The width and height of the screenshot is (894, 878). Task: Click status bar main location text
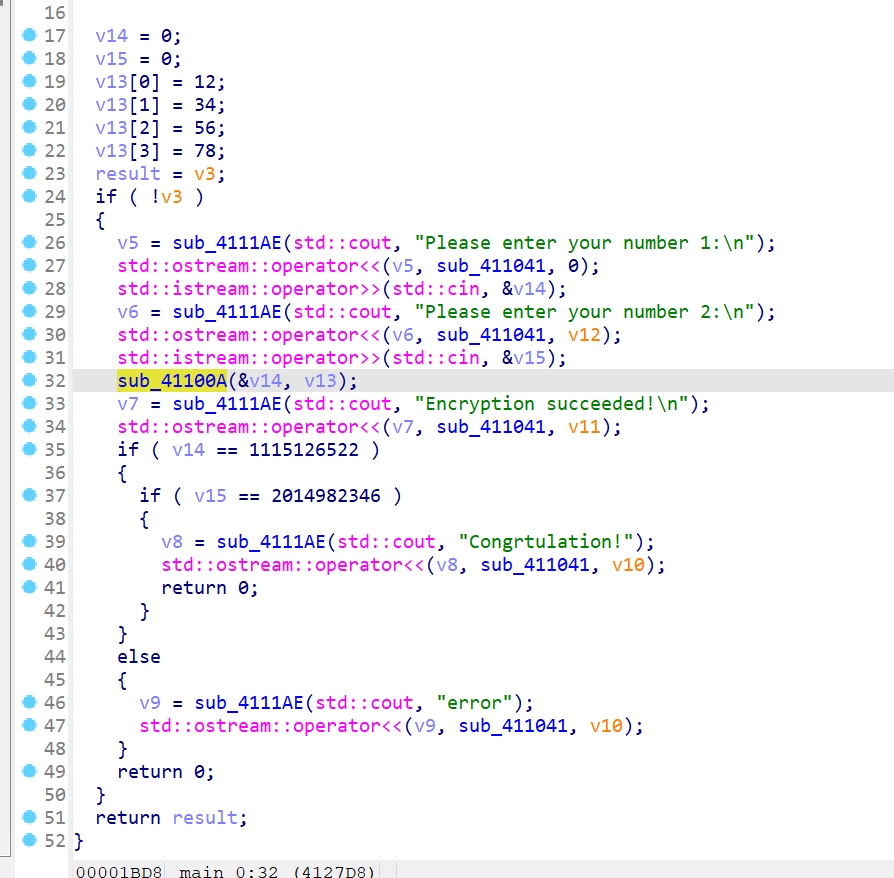coord(277,872)
